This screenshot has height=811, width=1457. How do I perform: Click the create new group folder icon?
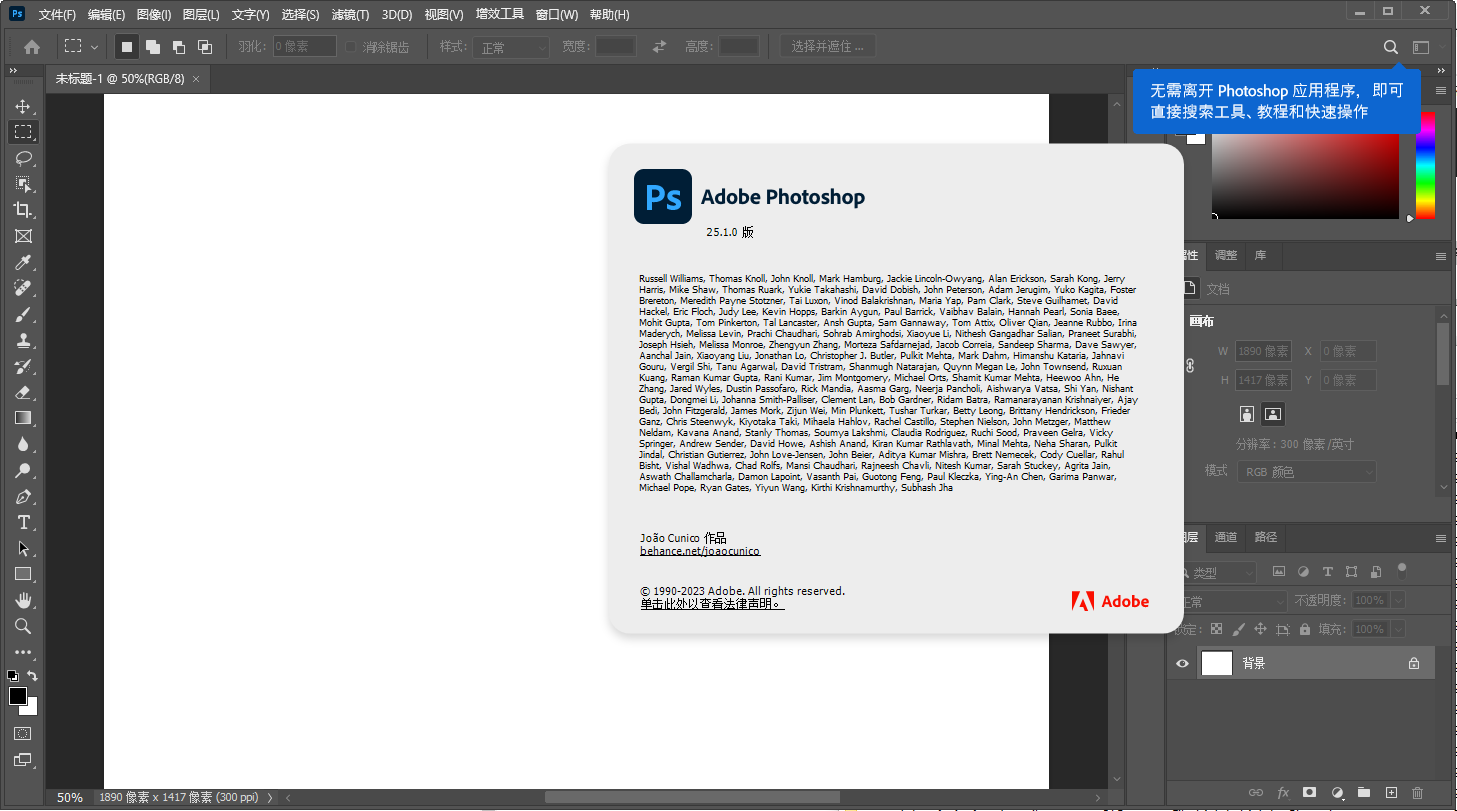point(1363,793)
